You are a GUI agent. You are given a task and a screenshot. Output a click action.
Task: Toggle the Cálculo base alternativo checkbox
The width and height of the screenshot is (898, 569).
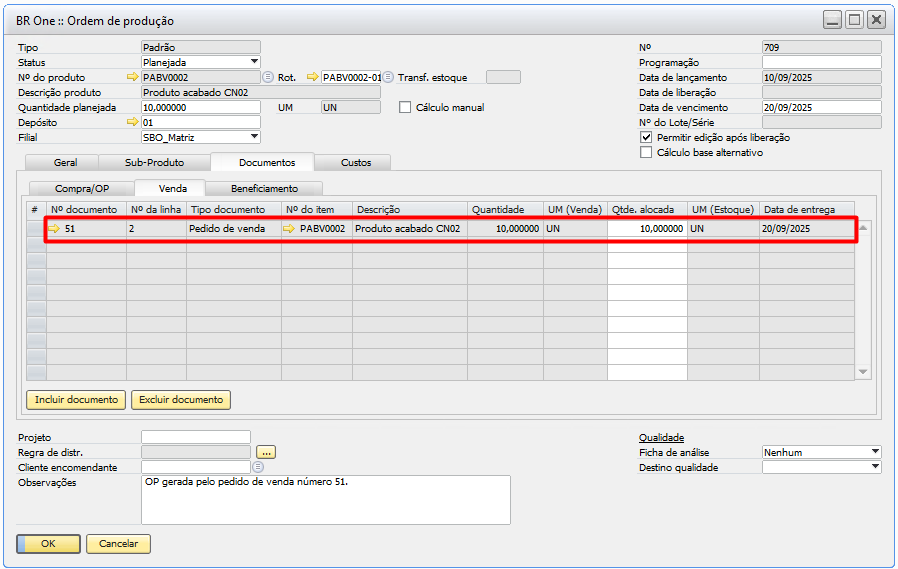click(646, 152)
